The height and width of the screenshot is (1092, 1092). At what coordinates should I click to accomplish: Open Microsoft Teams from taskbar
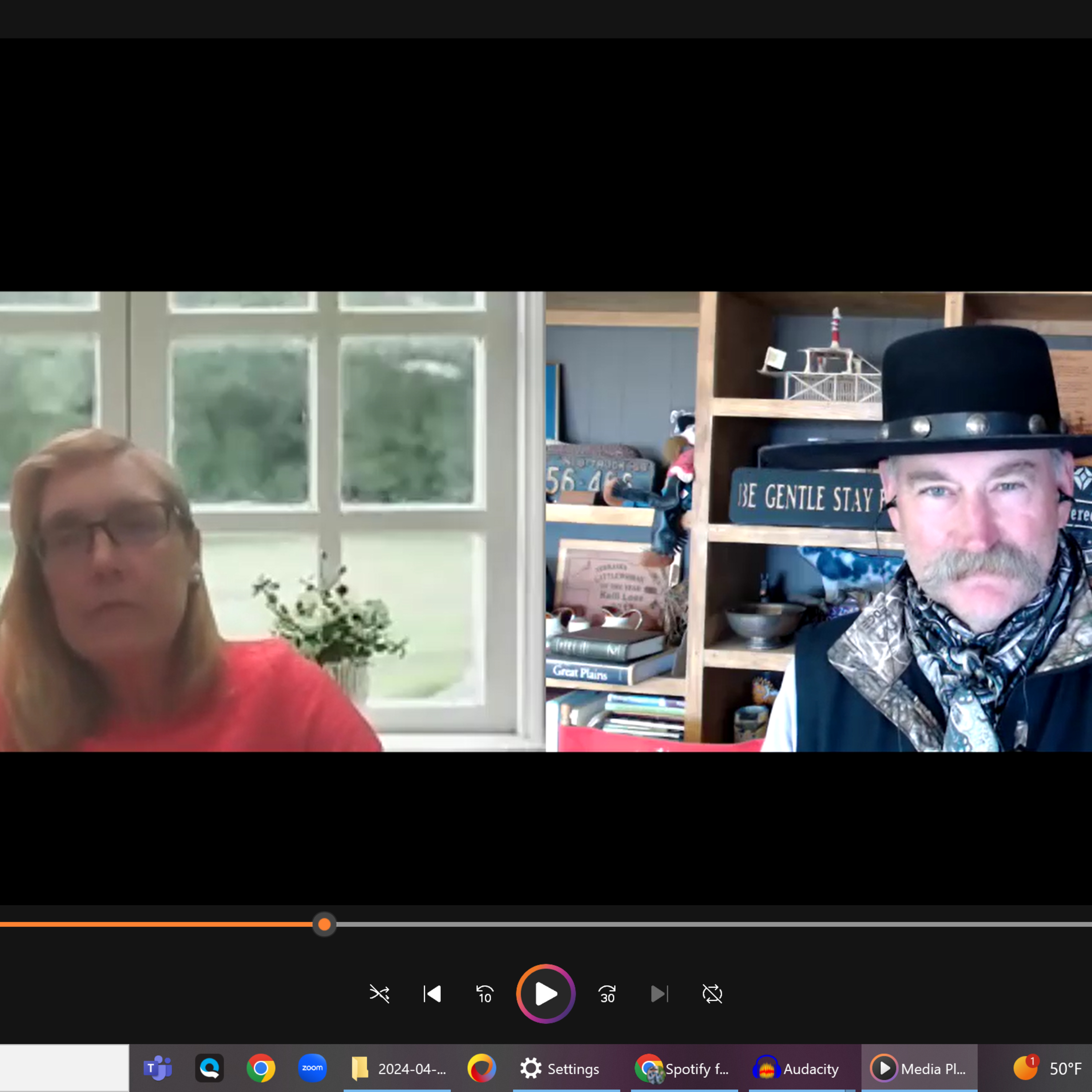tap(158, 1068)
